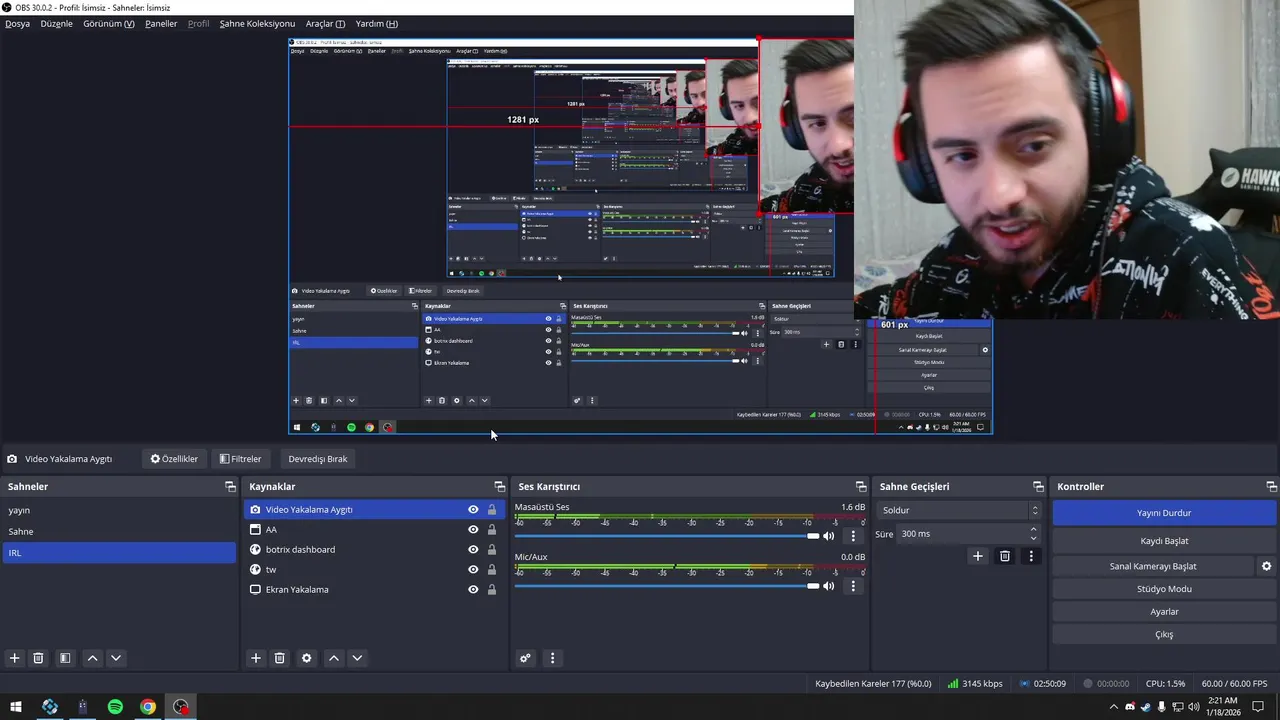Toggle visibility of botrix dashboard source
Image resolution: width=1280 pixels, height=720 pixels.
tap(473, 550)
